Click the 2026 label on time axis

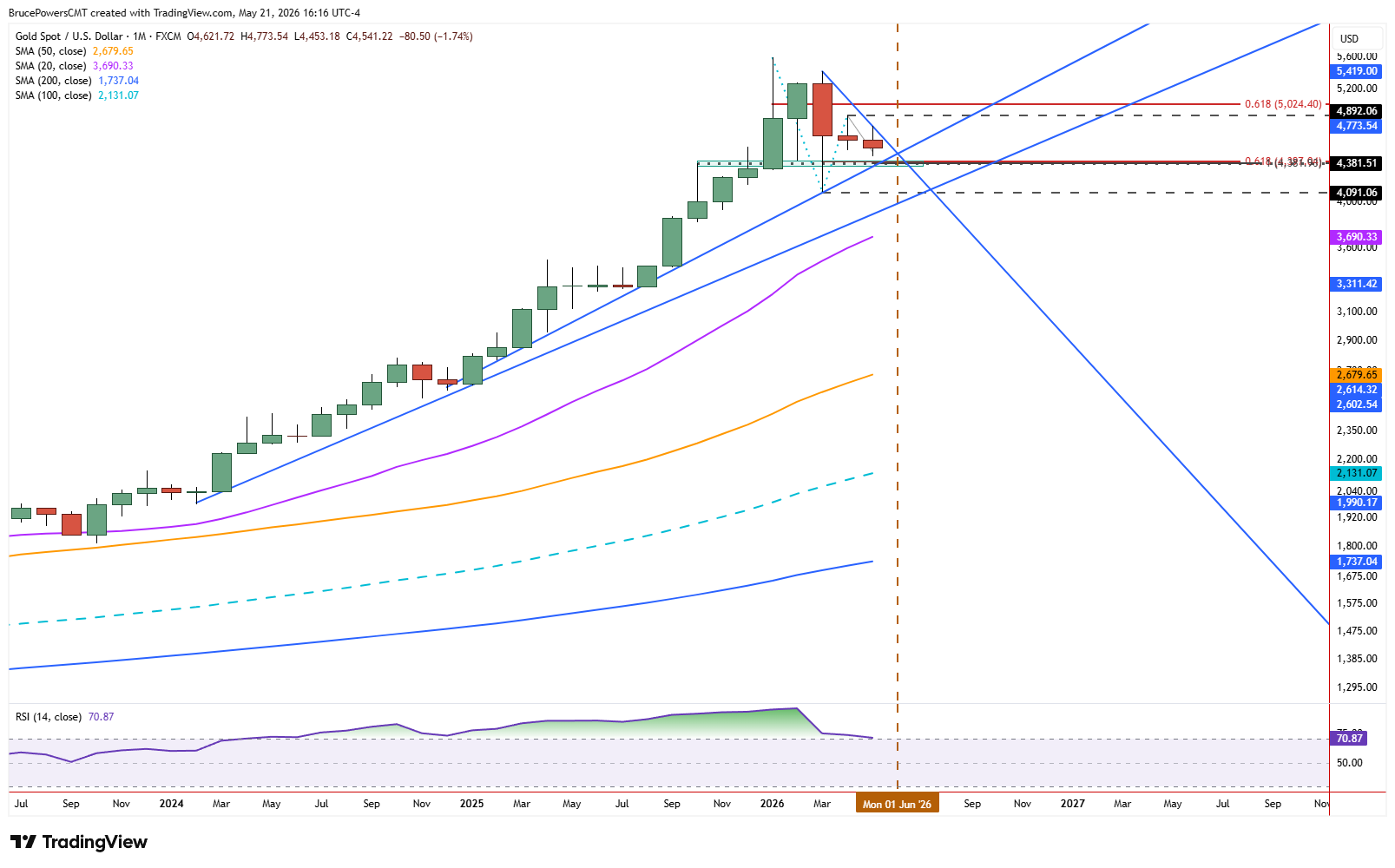pyautogui.click(x=772, y=804)
